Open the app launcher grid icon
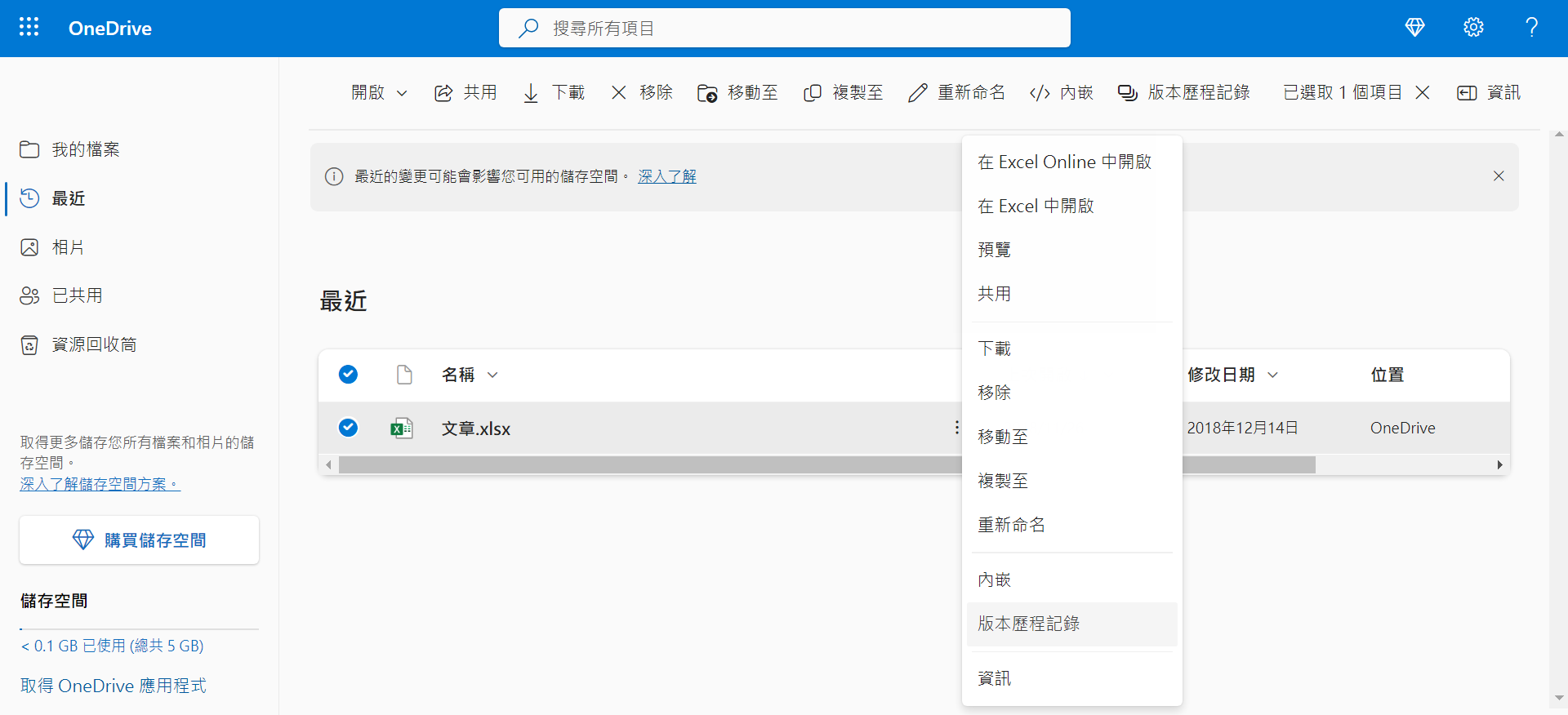Image resolution: width=1568 pixels, height=715 pixels. 29,27
